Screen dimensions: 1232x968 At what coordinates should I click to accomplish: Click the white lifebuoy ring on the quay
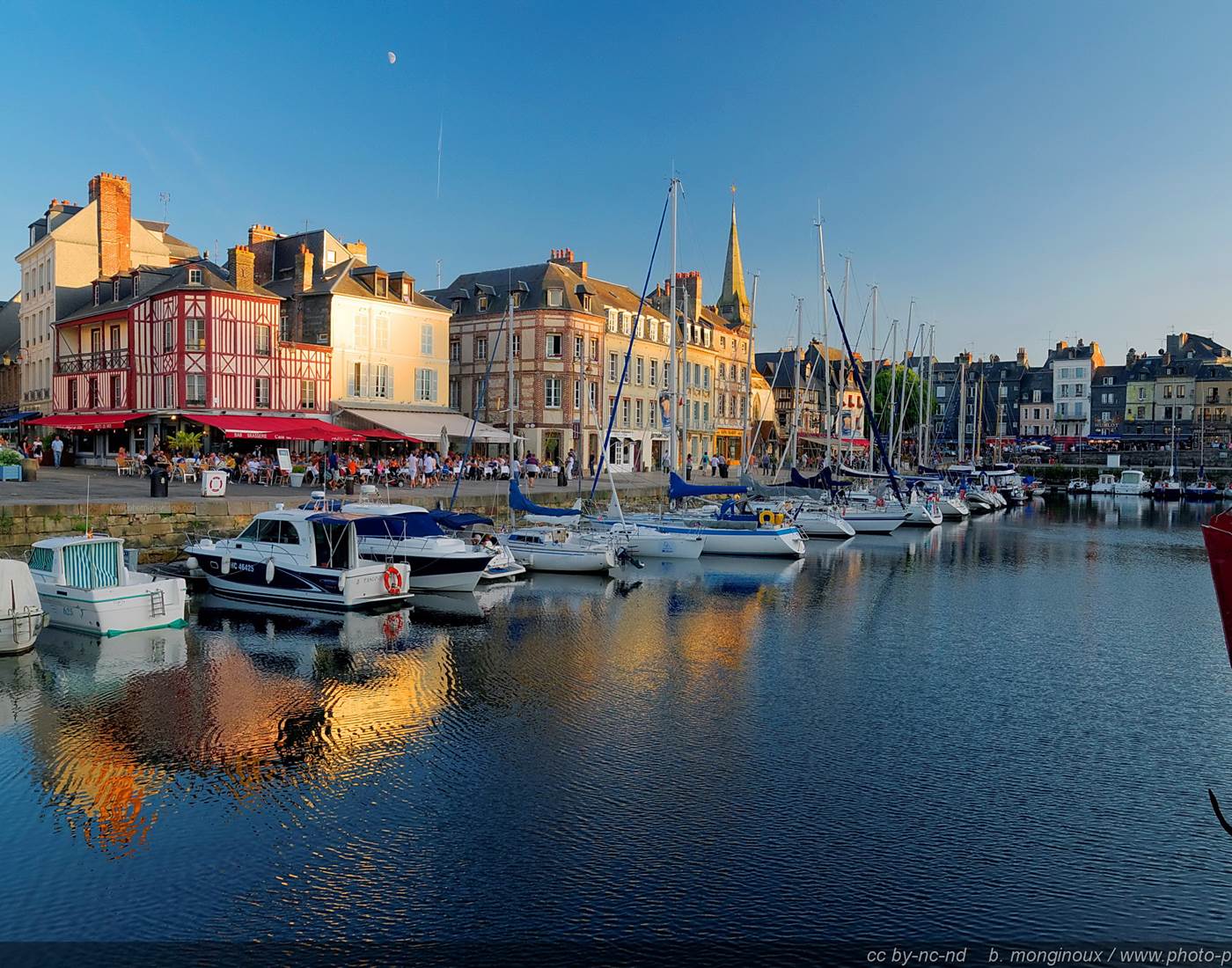tap(214, 481)
